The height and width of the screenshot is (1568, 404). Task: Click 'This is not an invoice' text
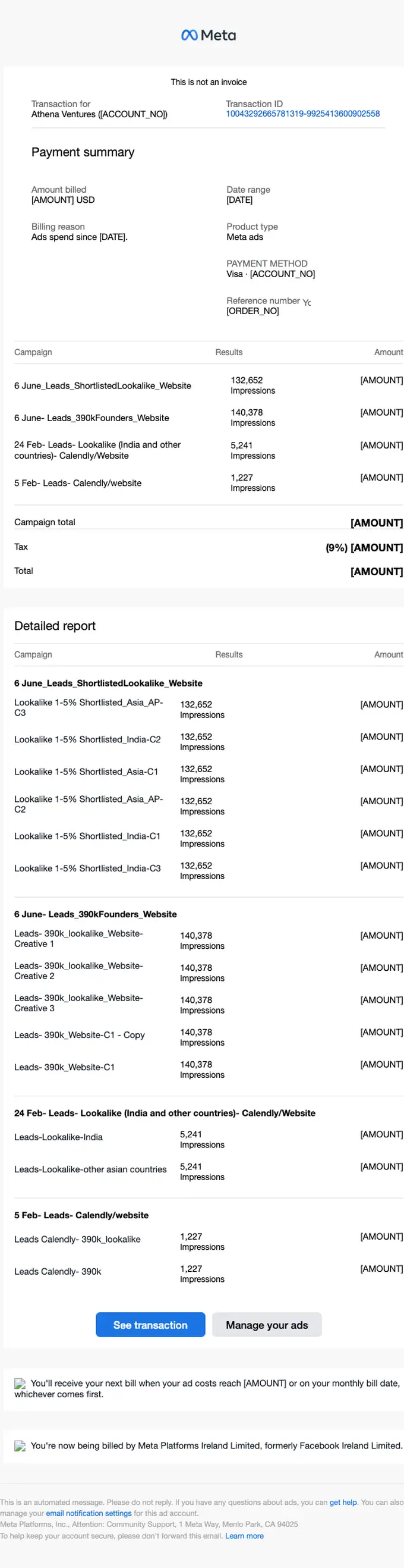pyautogui.click(x=209, y=82)
